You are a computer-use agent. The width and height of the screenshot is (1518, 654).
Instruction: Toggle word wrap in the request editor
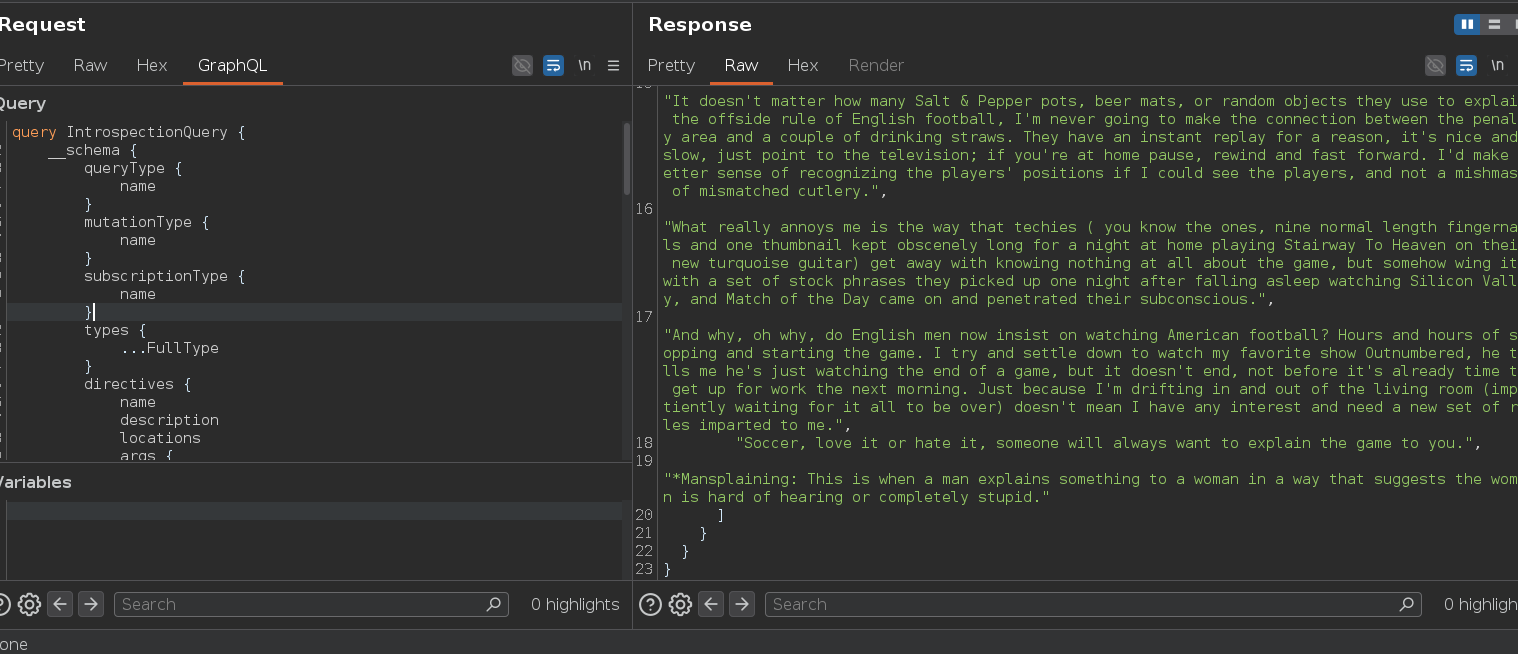pyautogui.click(x=553, y=65)
